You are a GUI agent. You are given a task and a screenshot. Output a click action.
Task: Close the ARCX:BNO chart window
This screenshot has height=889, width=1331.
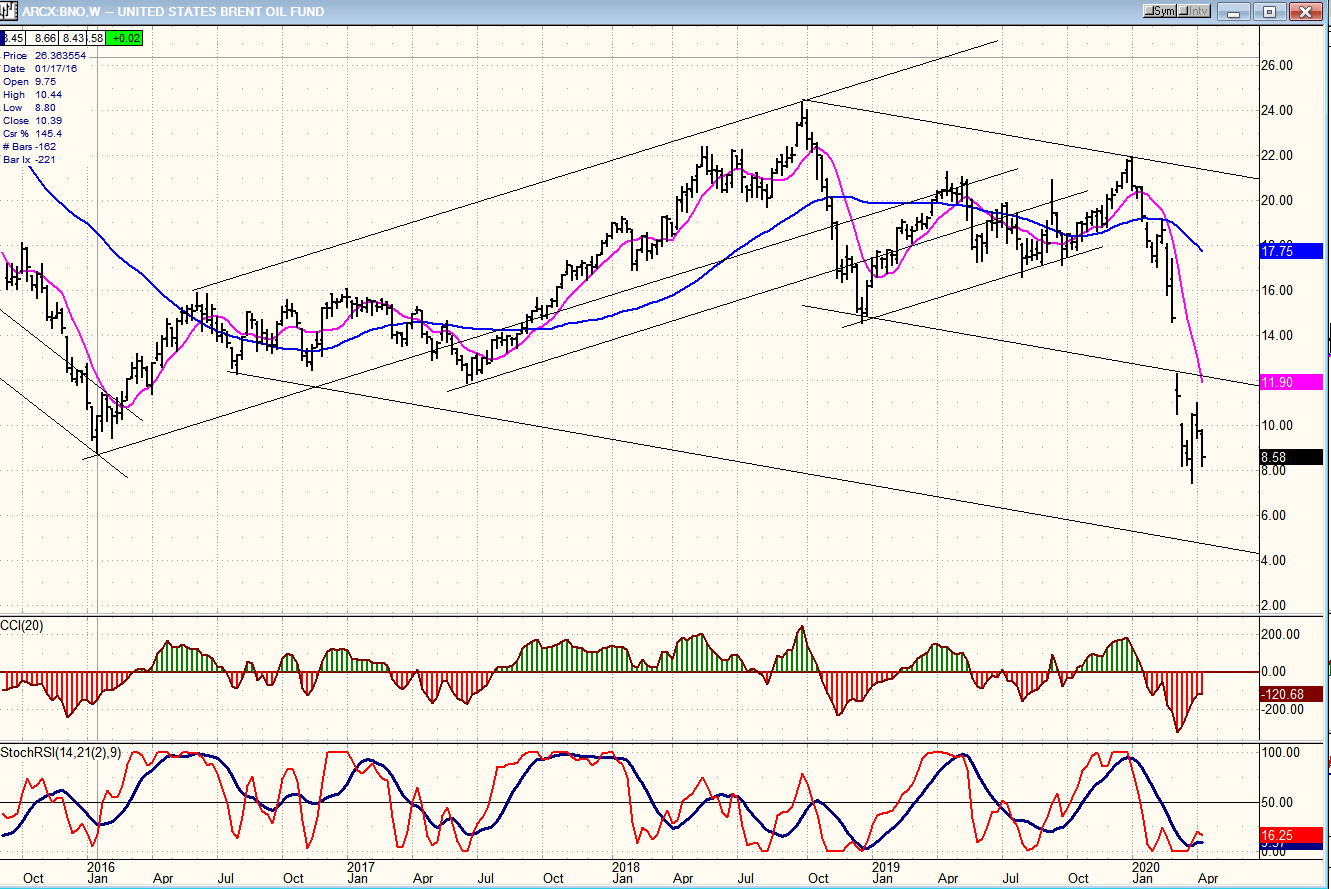point(1303,11)
